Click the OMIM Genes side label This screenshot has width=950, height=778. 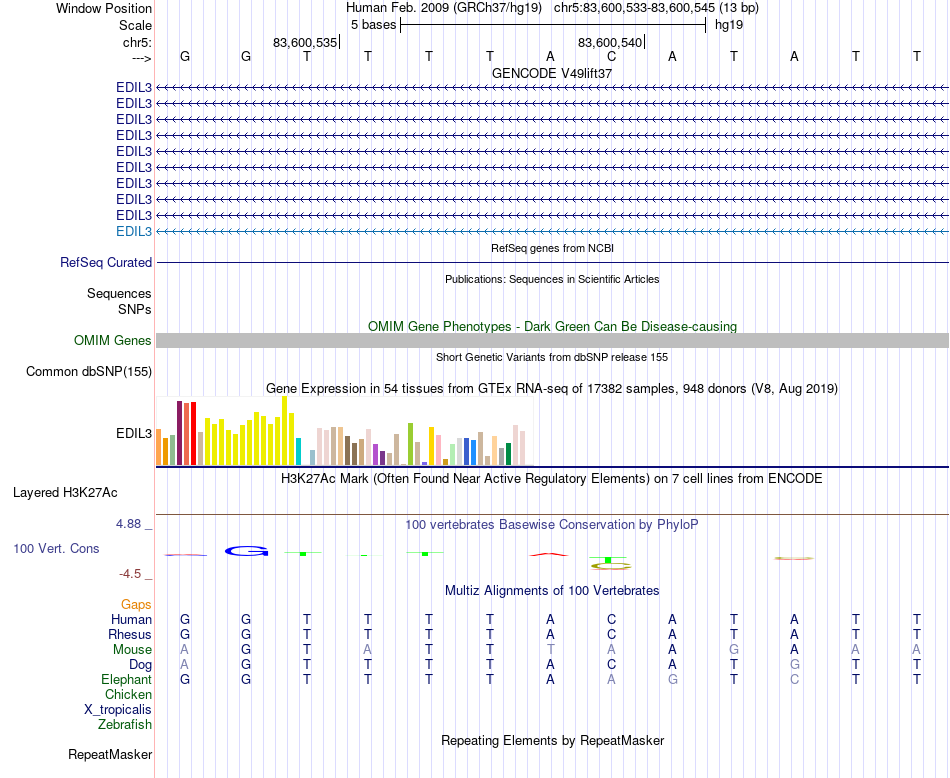click(113, 341)
